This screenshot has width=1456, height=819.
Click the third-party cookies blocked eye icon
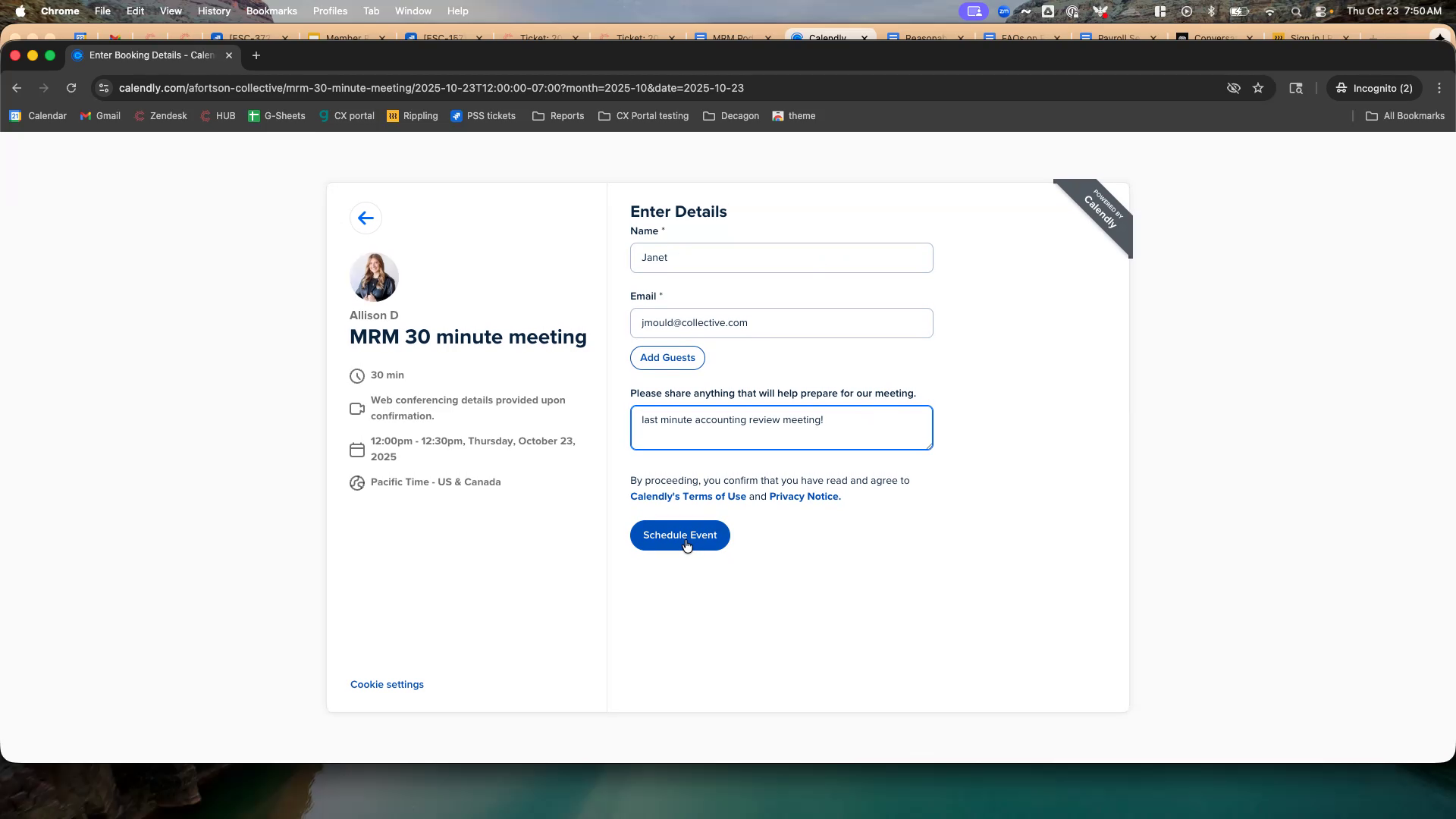(1234, 88)
